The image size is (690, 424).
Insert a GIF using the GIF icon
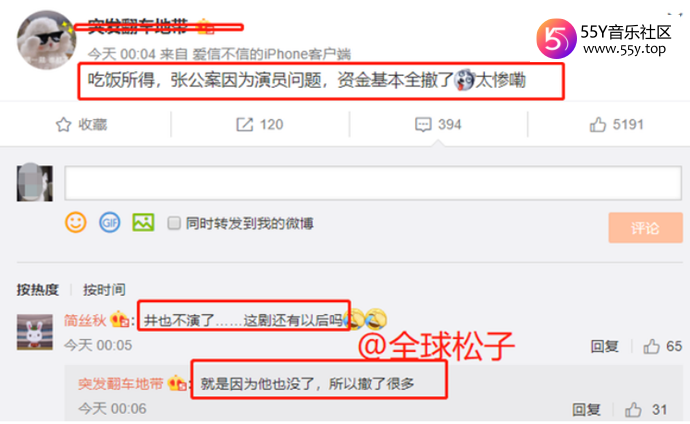110,223
